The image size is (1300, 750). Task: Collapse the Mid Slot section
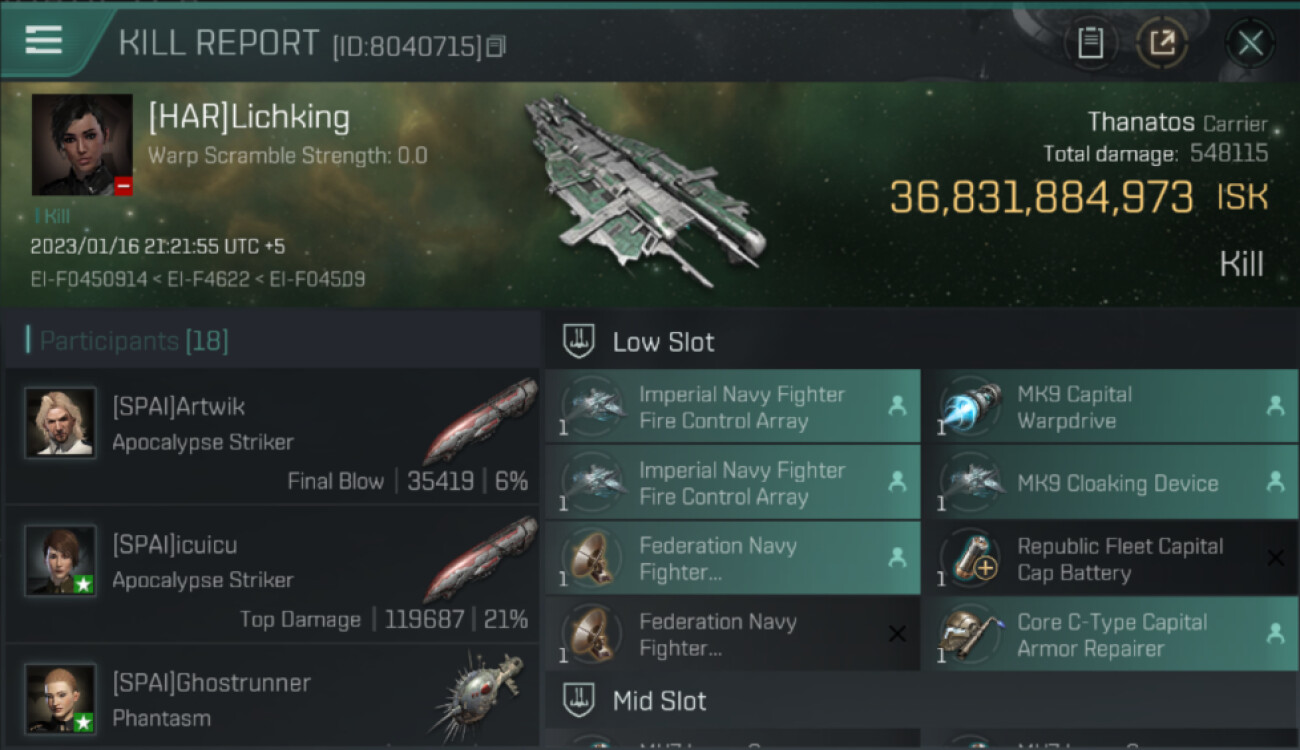659,701
